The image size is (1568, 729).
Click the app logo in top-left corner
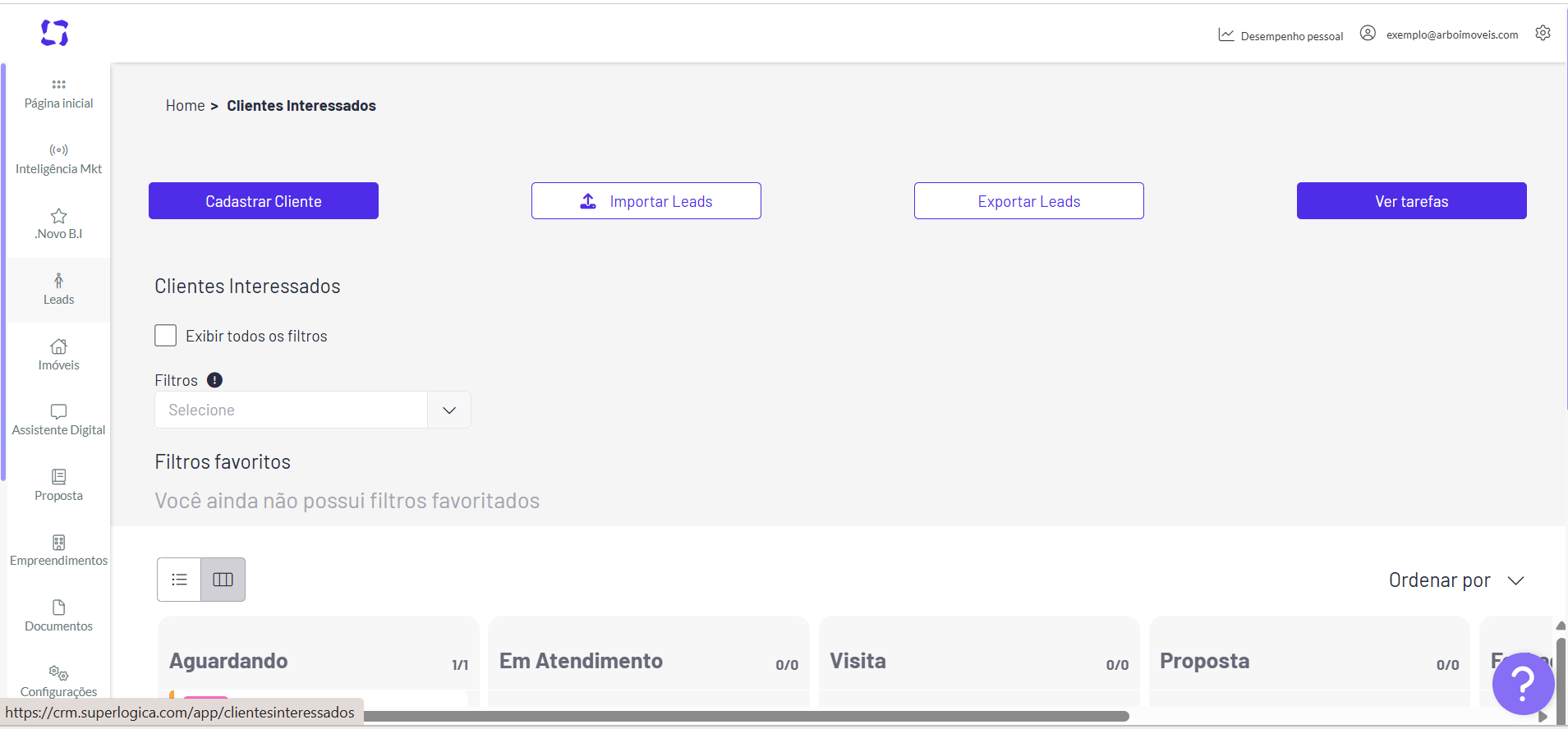coord(55,33)
